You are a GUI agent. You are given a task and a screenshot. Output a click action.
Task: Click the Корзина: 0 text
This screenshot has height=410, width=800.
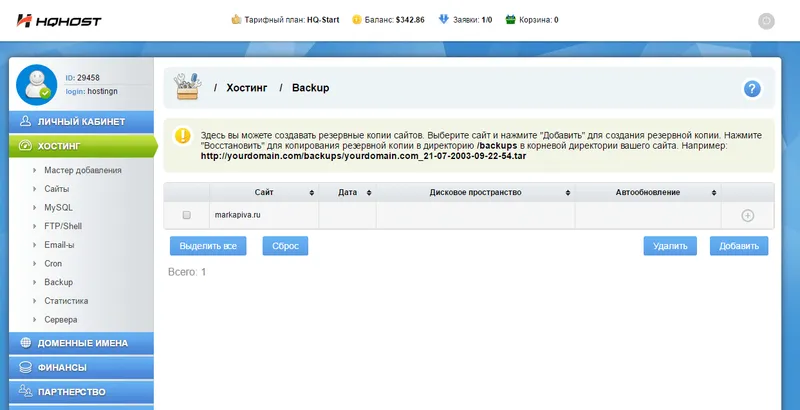pyautogui.click(x=539, y=20)
